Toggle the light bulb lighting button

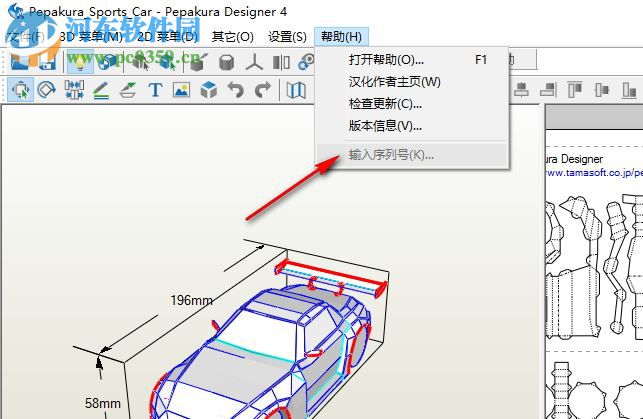pos(79,62)
